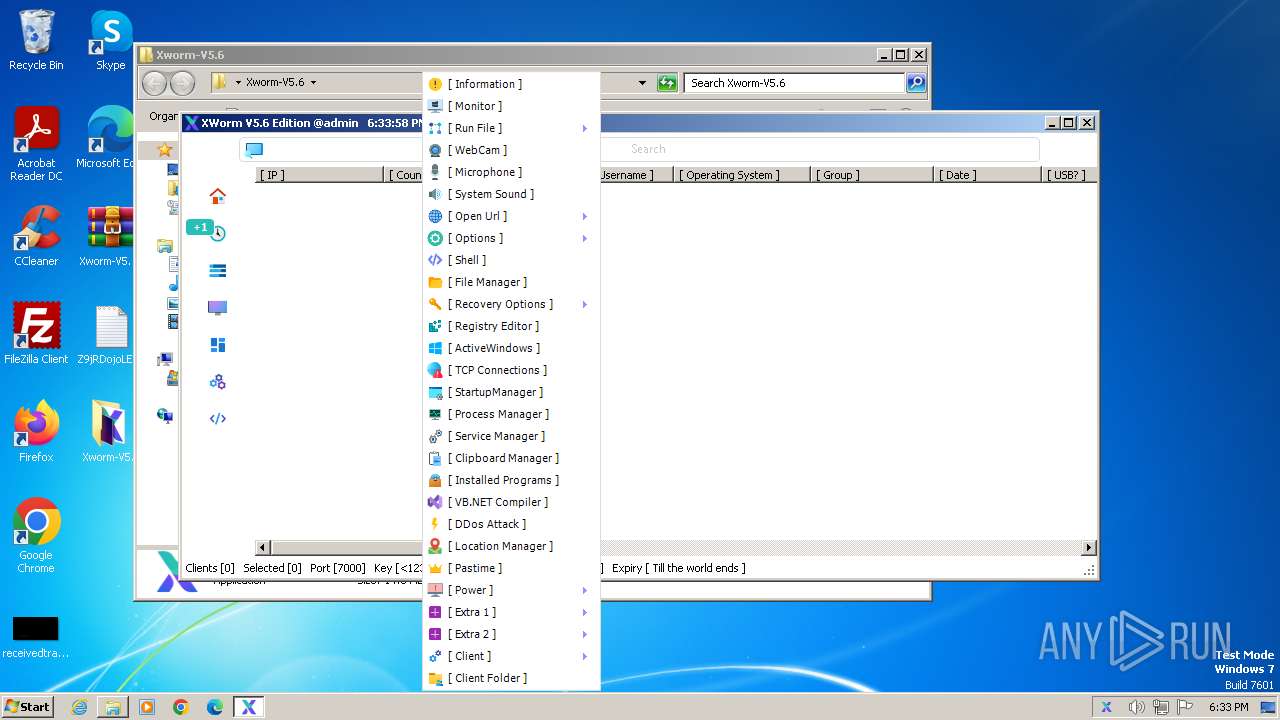Click the Service Manager gears icon
Image resolution: width=1280 pixels, height=720 pixels.
tap(435, 436)
